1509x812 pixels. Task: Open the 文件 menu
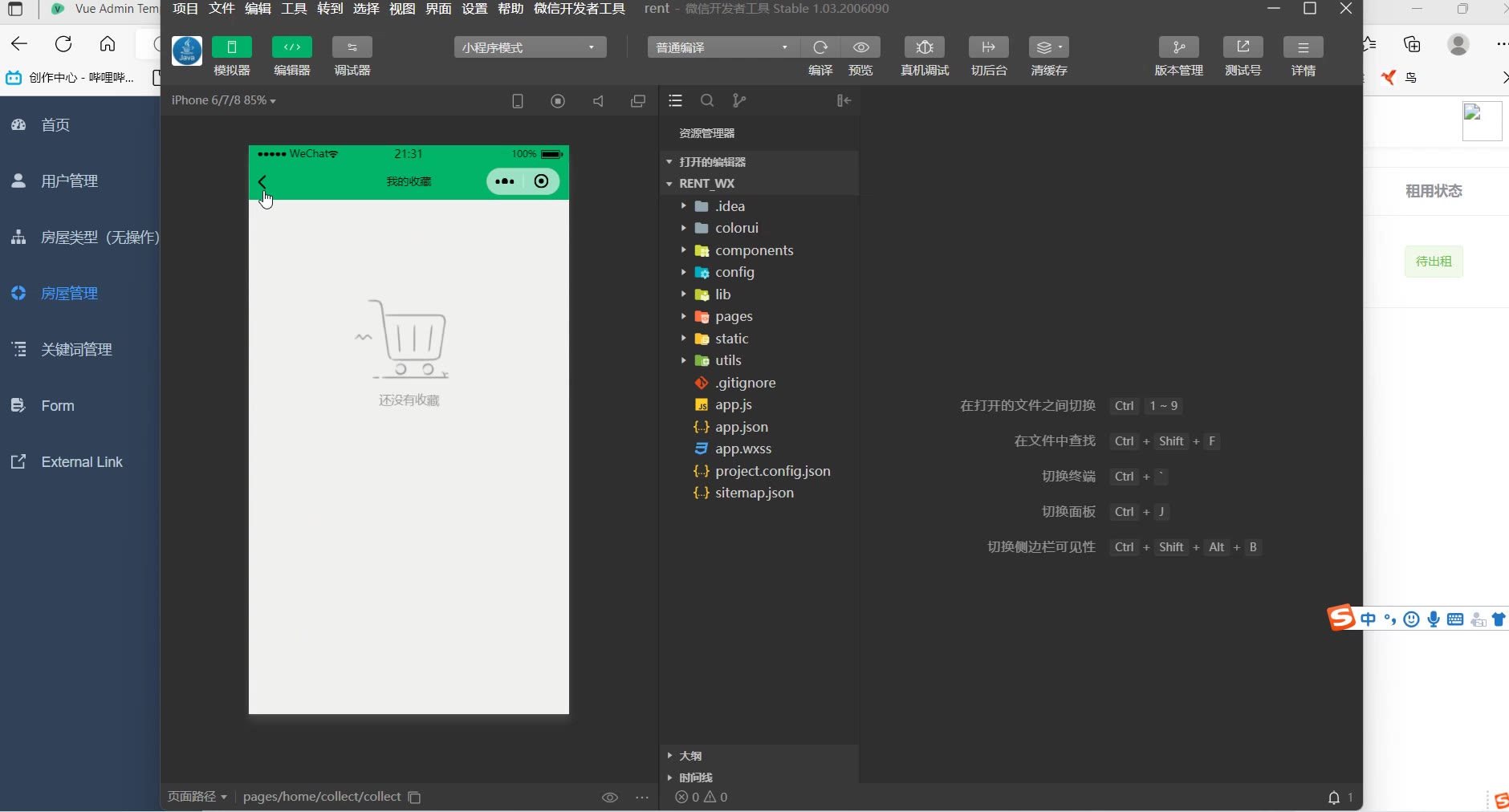(222, 9)
